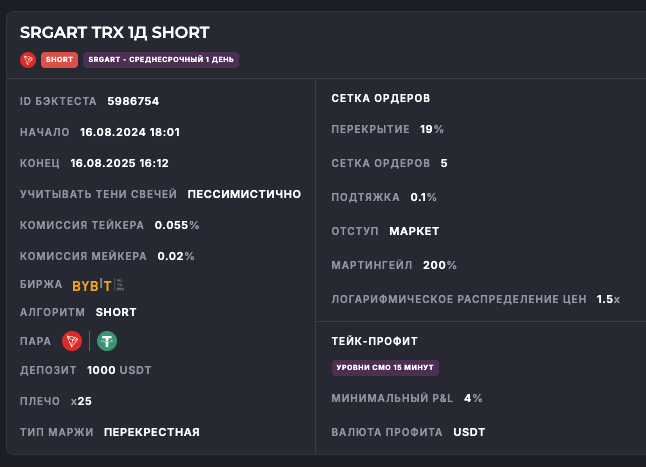This screenshot has width=646, height=467.
Task: Click the leverage value x25
Action: tap(81, 401)
